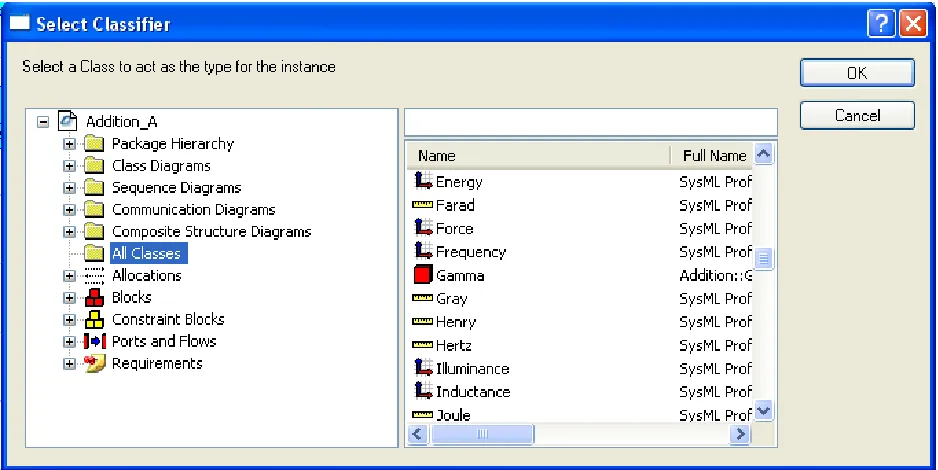Screen dimensions: 938x470
Task: Select the Gamma classifier name
Action: 460,276
